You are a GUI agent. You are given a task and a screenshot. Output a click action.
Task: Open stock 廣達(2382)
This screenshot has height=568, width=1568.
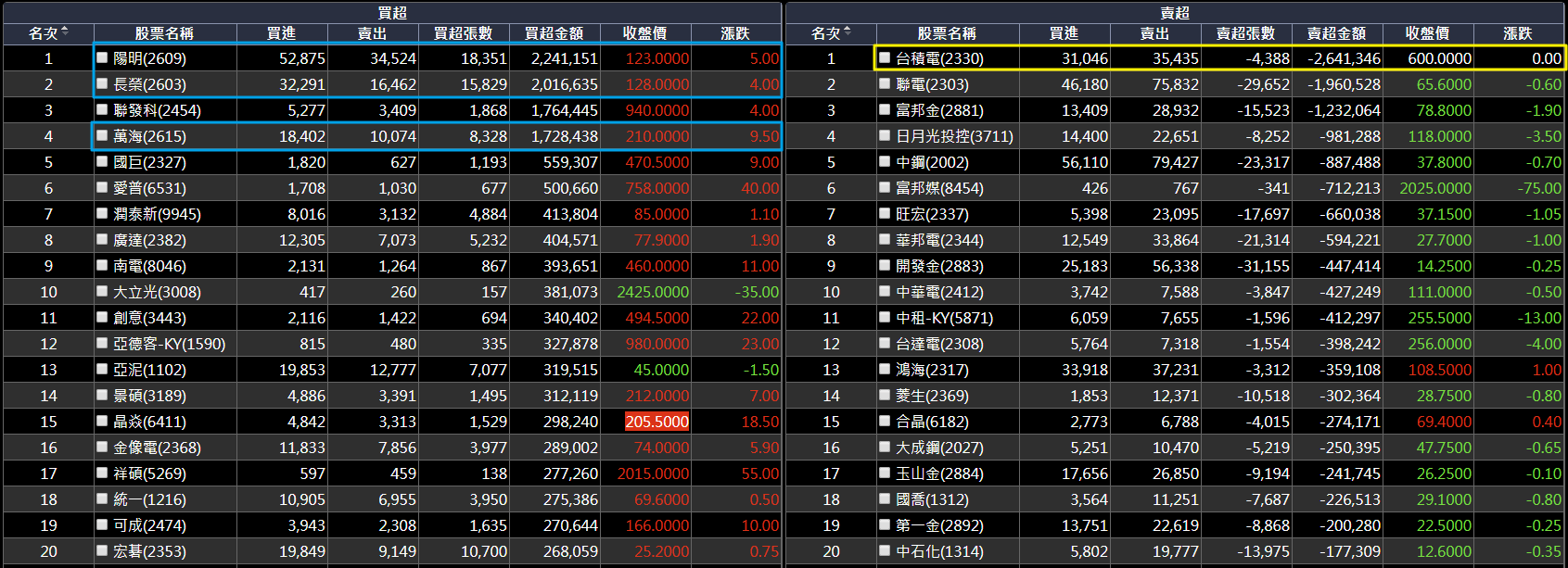149,240
